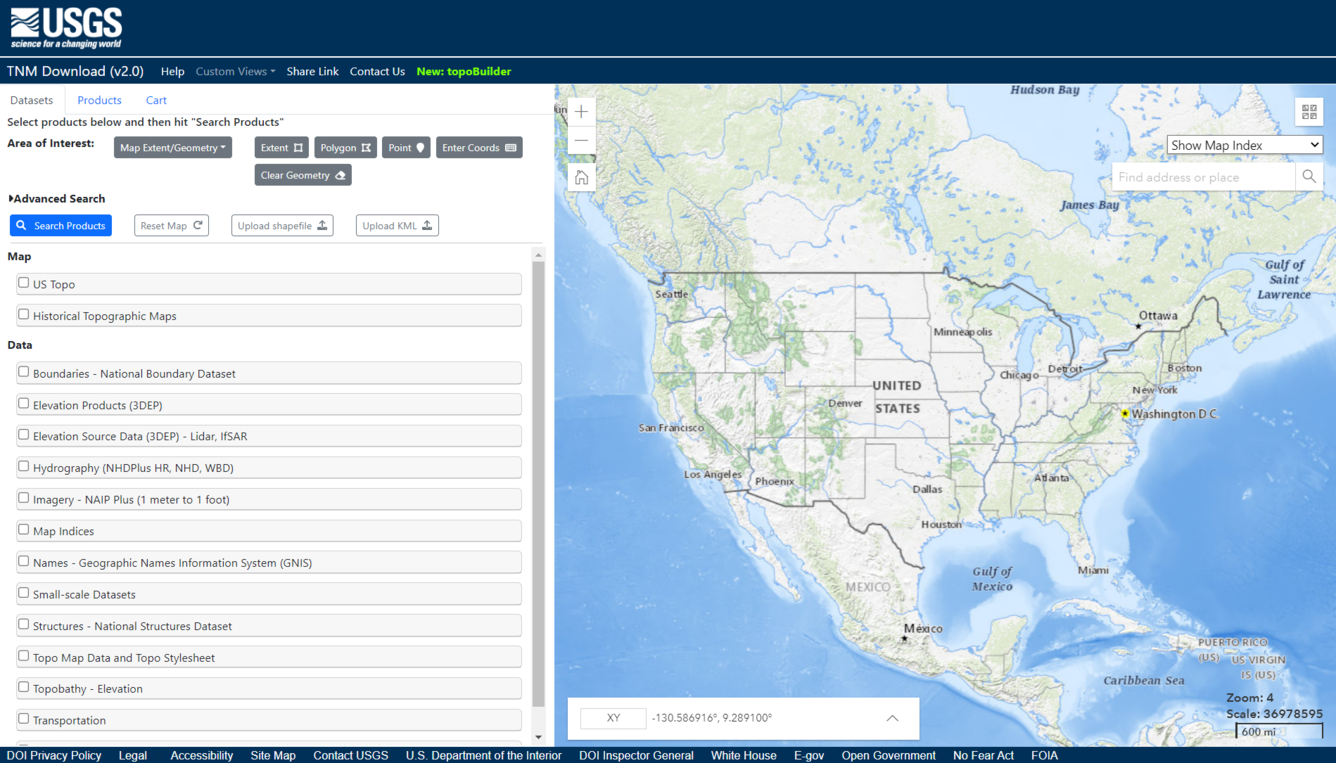Enable Small-scale Datasets

24,593
